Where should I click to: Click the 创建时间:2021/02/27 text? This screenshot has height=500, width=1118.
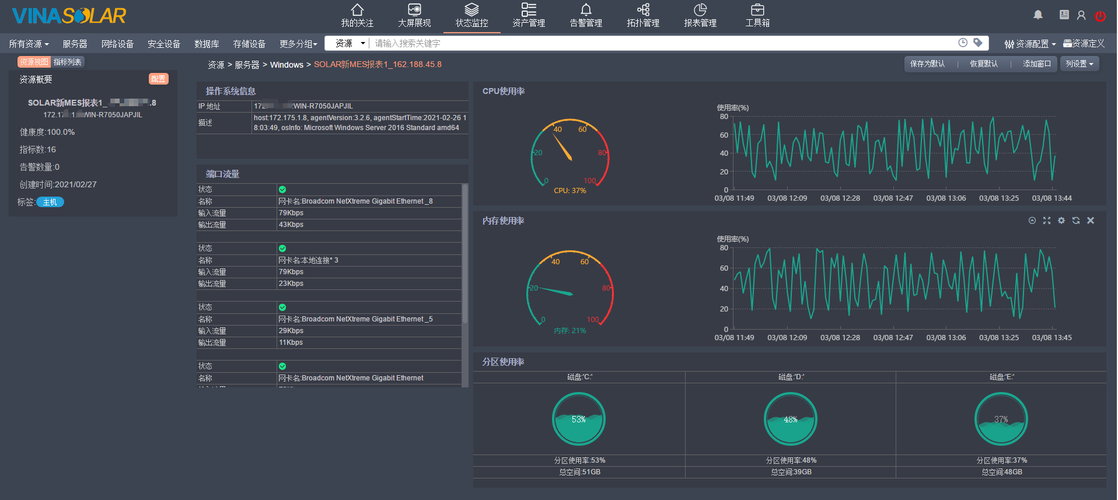tap(58, 184)
